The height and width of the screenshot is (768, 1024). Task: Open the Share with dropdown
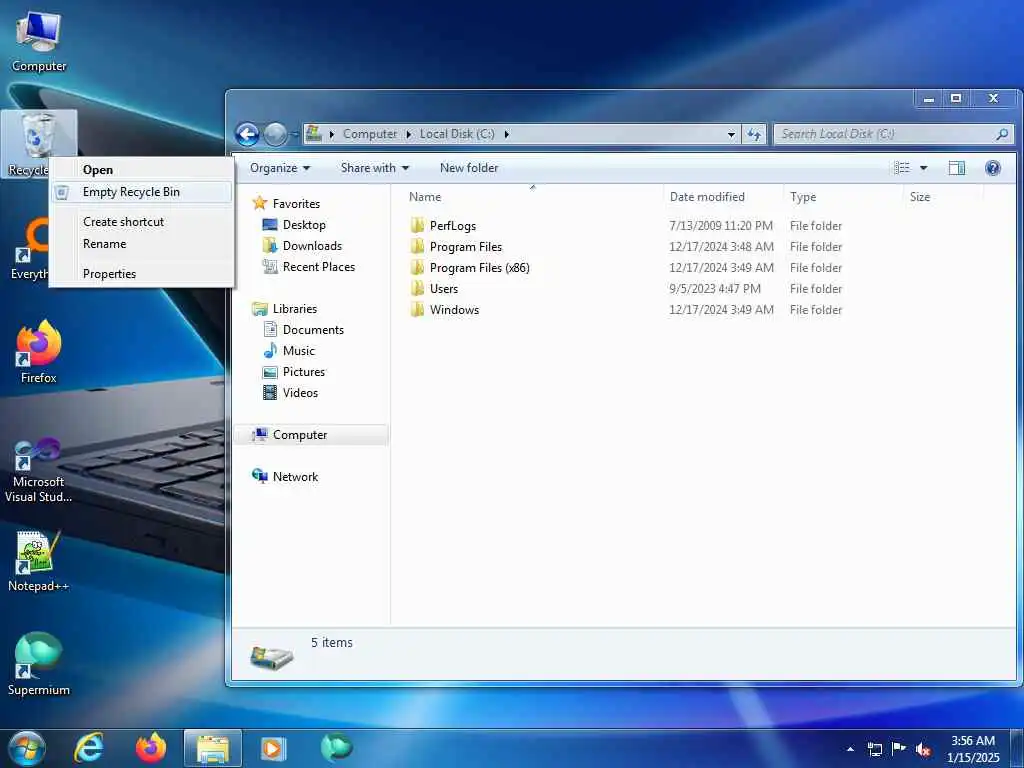375,168
